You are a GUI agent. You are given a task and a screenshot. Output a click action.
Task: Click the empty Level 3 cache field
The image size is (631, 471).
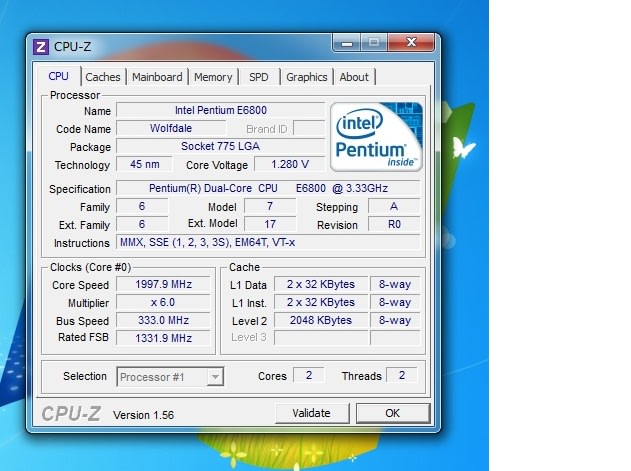pos(321,338)
